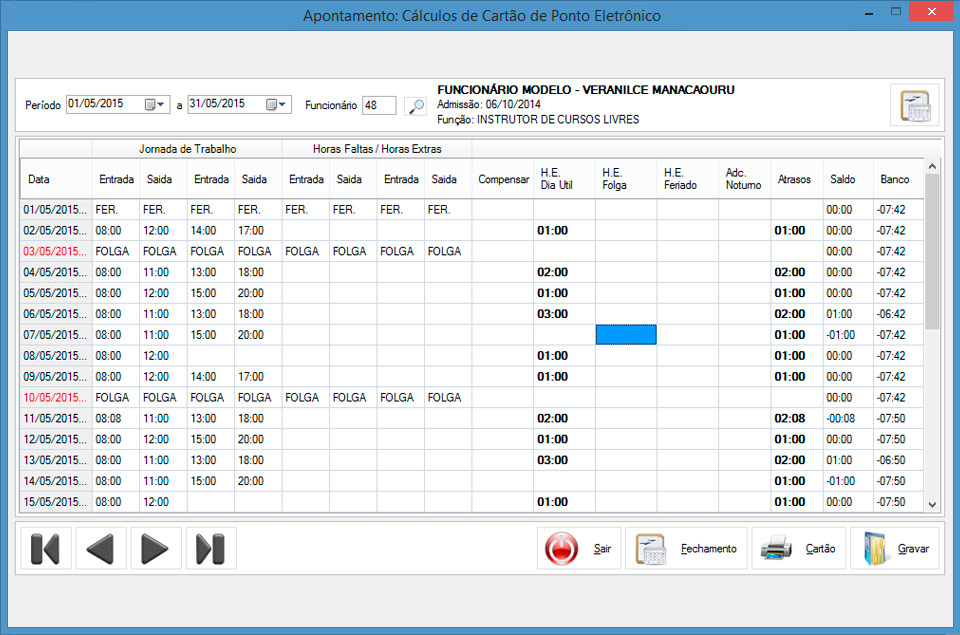The height and width of the screenshot is (635, 960).
Task: Click the Atrasos column header
Action: coord(797,179)
